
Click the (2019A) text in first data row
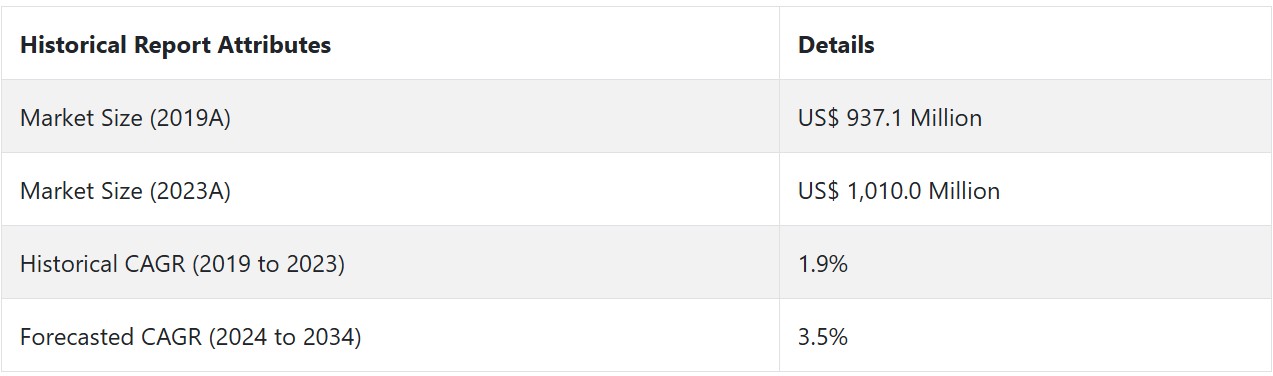pos(190,118)
